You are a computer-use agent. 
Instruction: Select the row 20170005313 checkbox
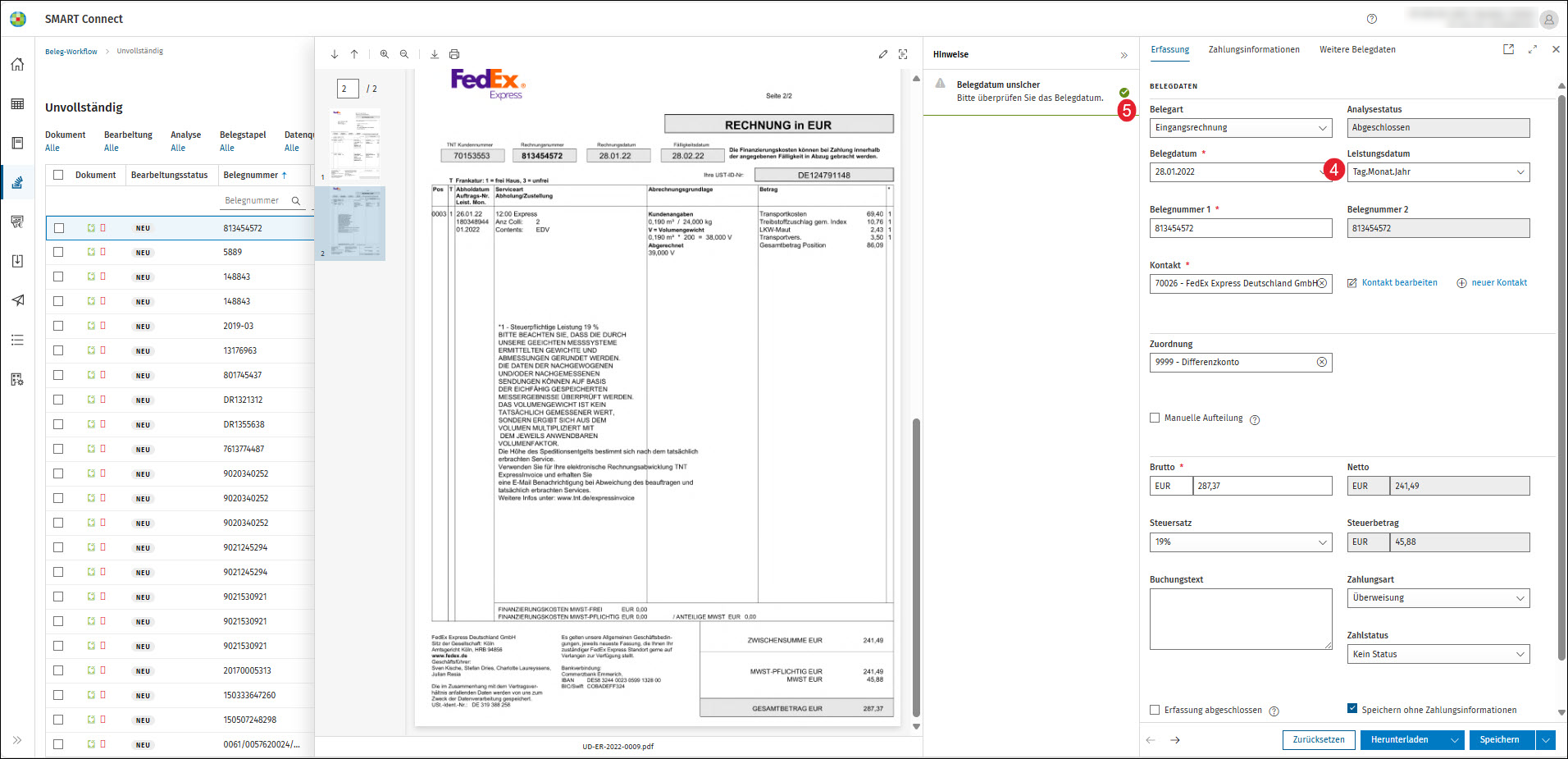pos(58,670)
